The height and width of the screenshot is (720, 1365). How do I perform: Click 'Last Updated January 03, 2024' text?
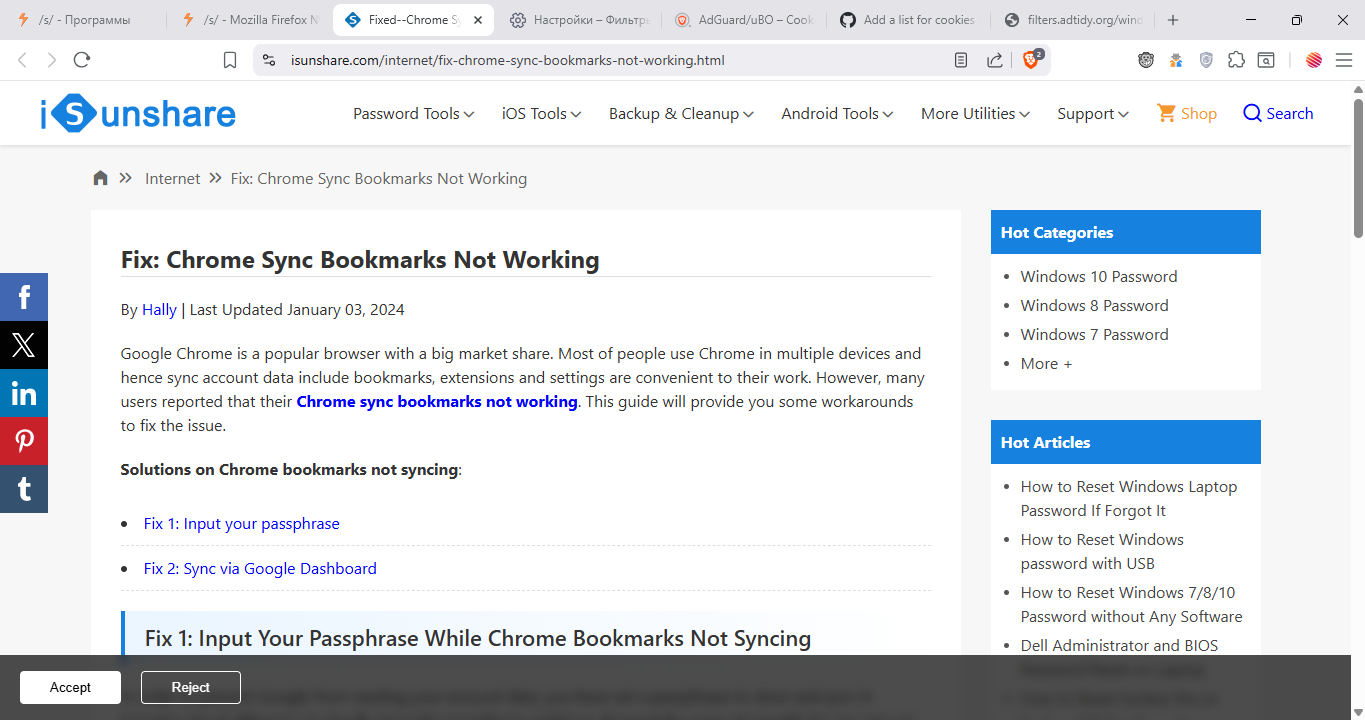tap(297, 310)
